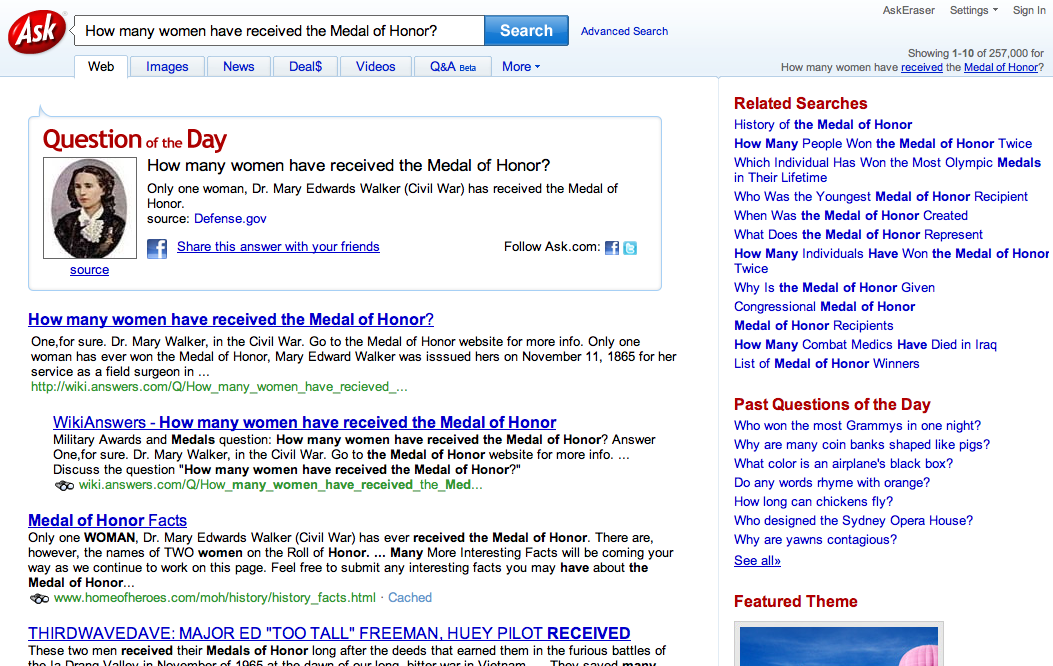
Task: Open the Settings dropdown menu
Action: 973,10
